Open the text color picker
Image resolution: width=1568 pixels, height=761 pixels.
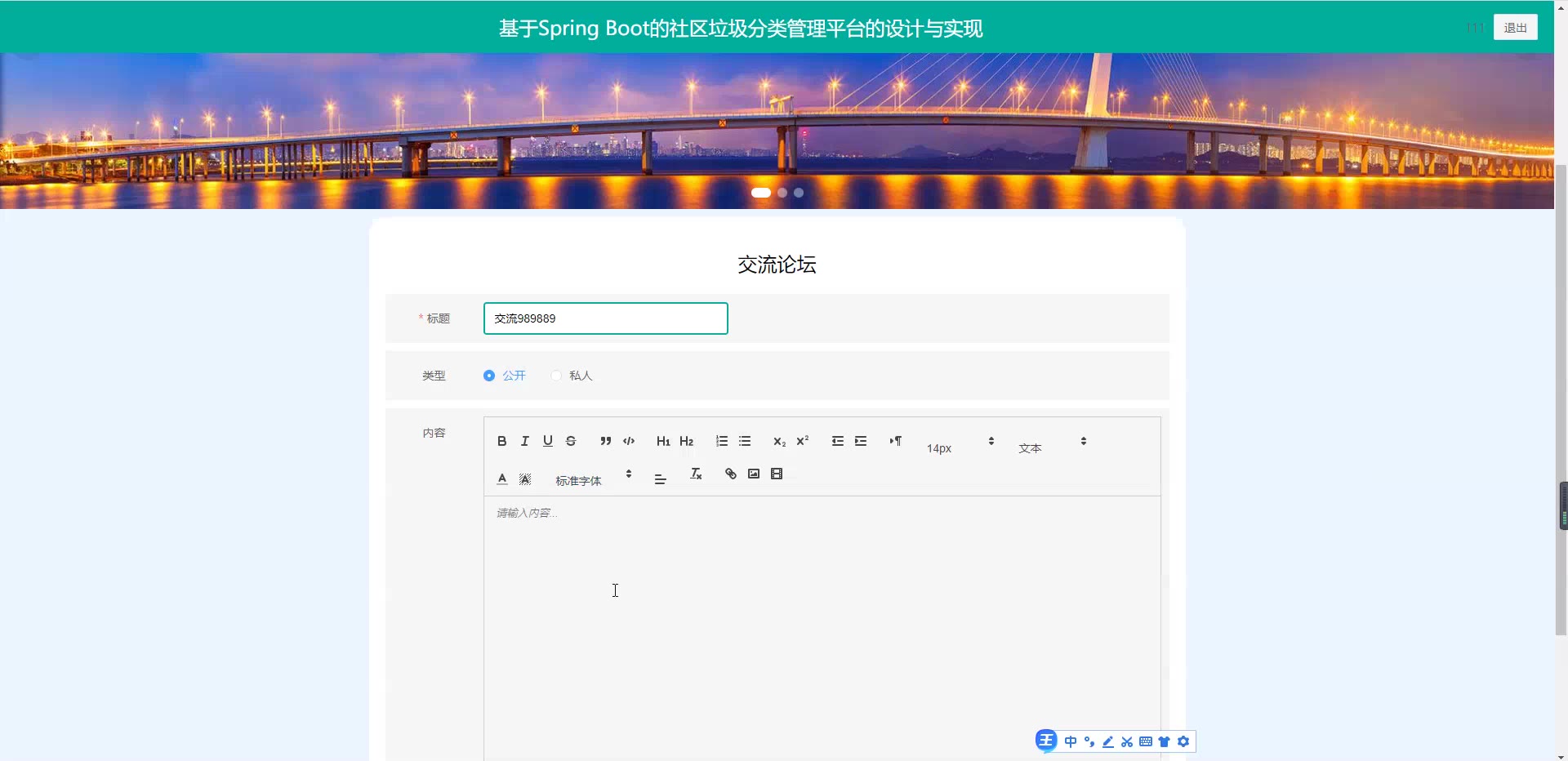[x=501, y=479]
